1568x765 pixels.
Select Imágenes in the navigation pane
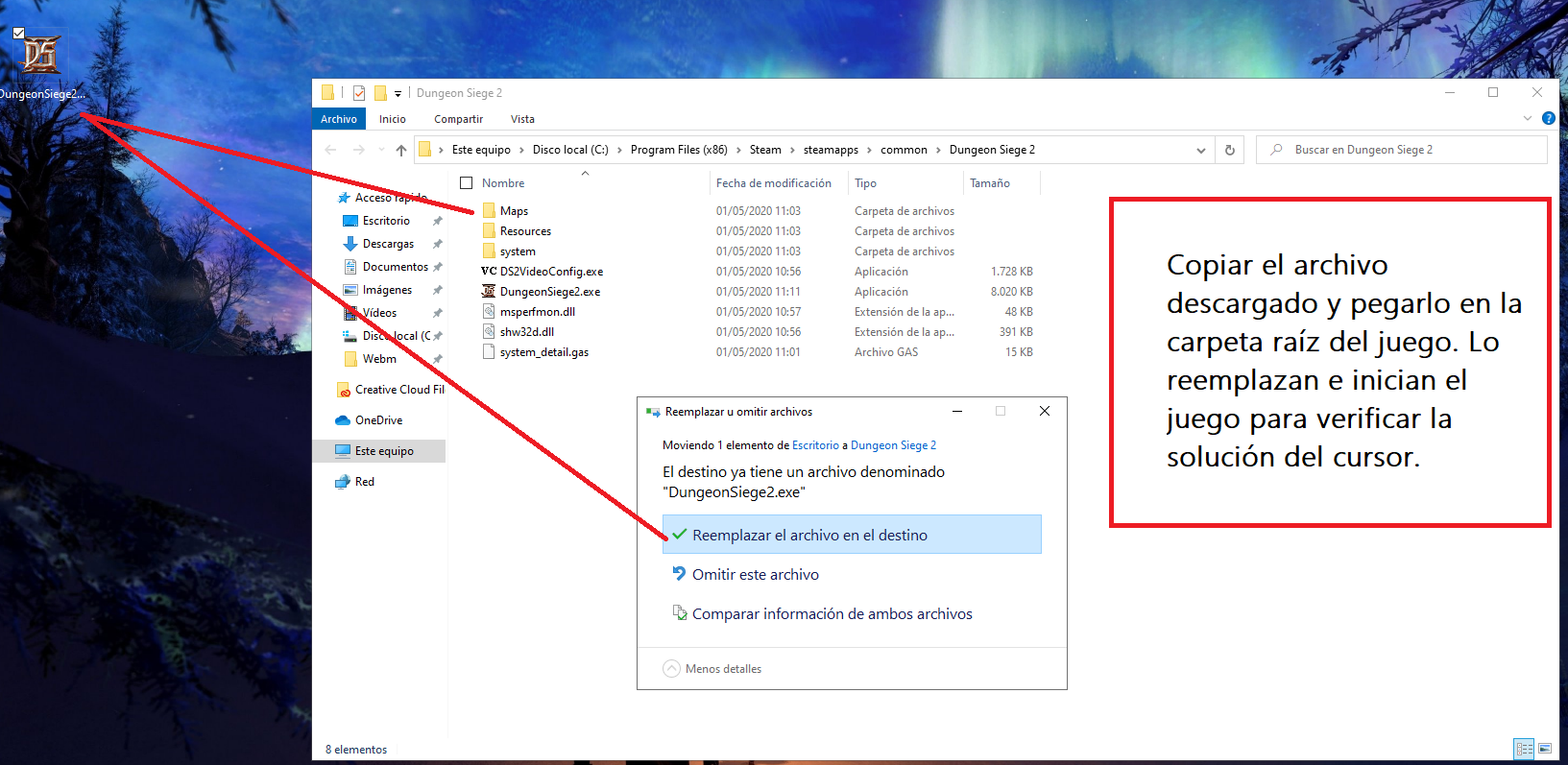pos(387,290)
